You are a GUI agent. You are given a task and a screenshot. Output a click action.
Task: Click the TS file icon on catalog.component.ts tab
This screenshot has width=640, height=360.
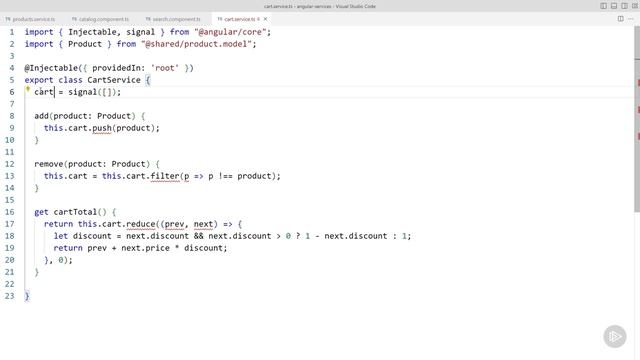pyautogui.click(x=74, y=19)
